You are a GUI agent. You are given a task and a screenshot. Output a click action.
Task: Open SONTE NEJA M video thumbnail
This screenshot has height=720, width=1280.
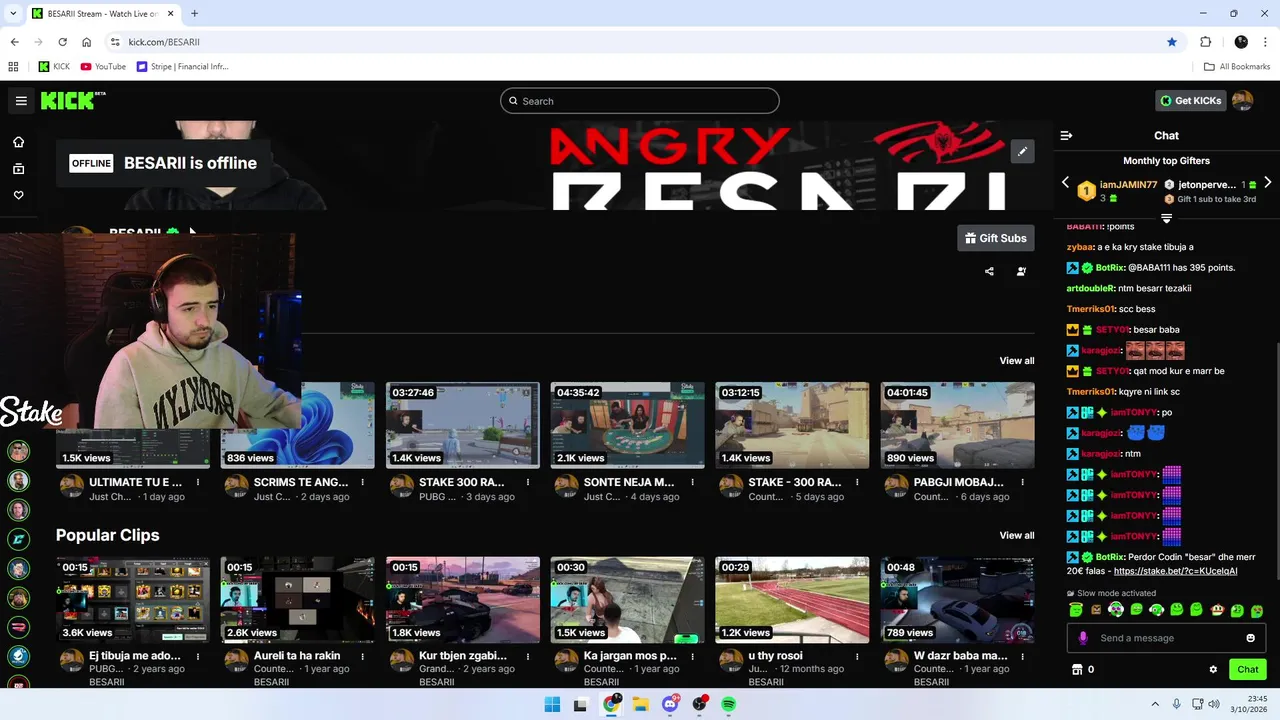[627, 425]
